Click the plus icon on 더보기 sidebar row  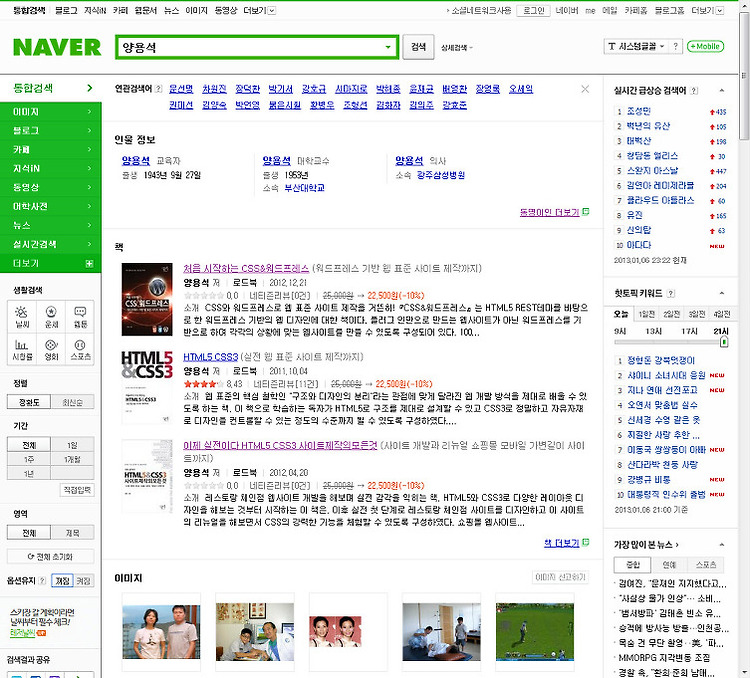pyautogui.click(x=89, y=264)
